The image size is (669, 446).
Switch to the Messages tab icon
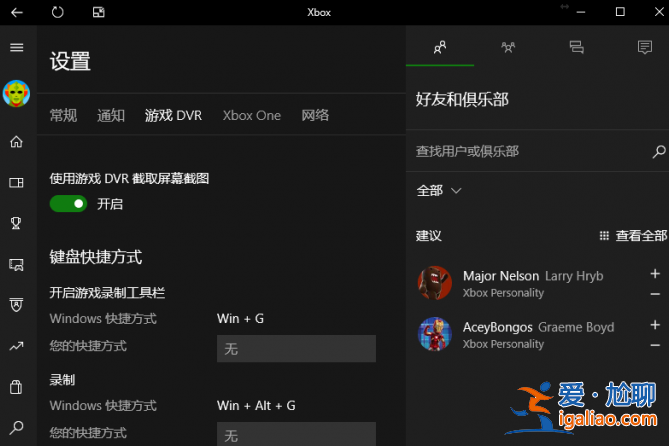(x=576, y=47)
